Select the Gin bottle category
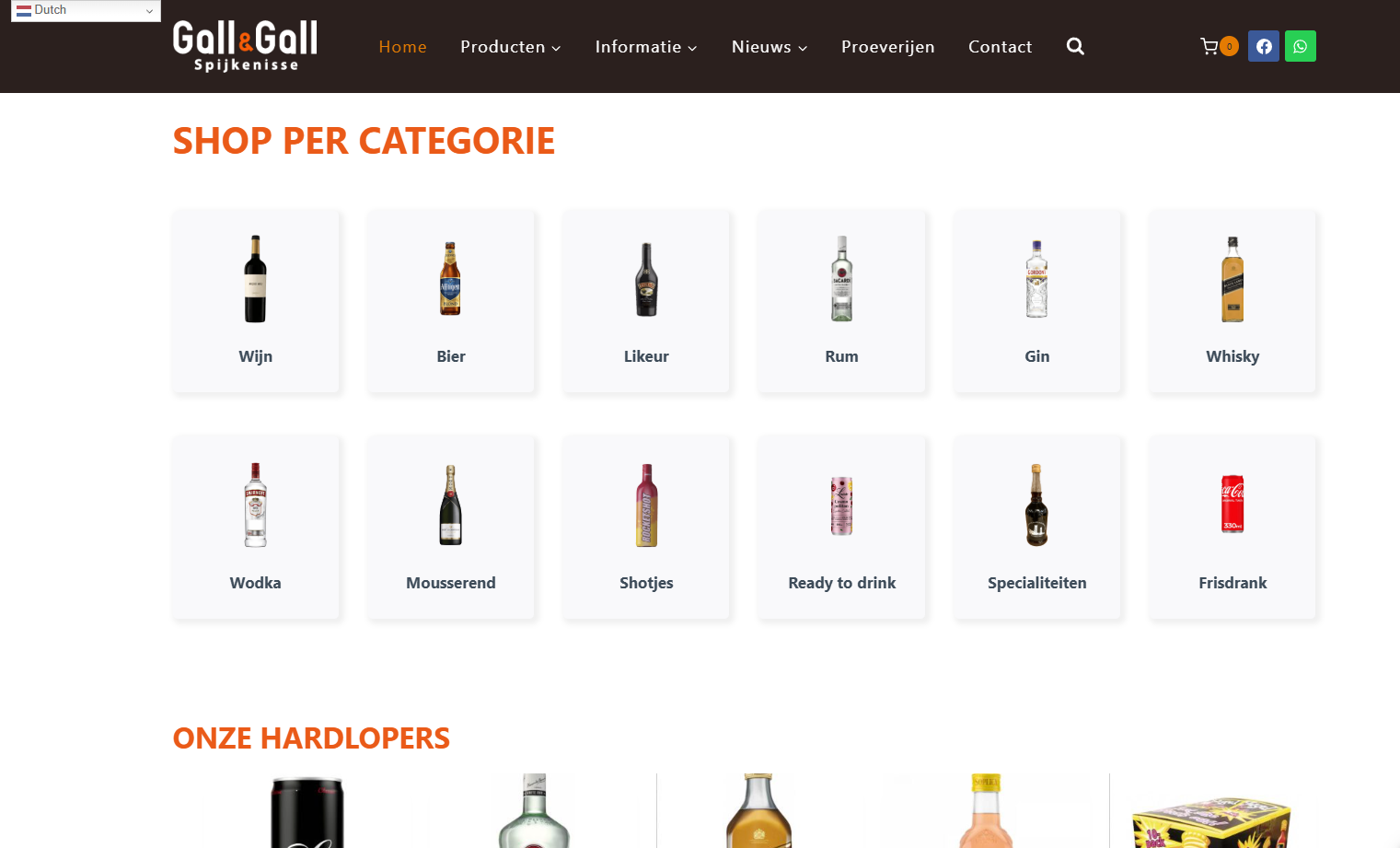Screen dimensions: 1400x848 [x=1037, y=301]
